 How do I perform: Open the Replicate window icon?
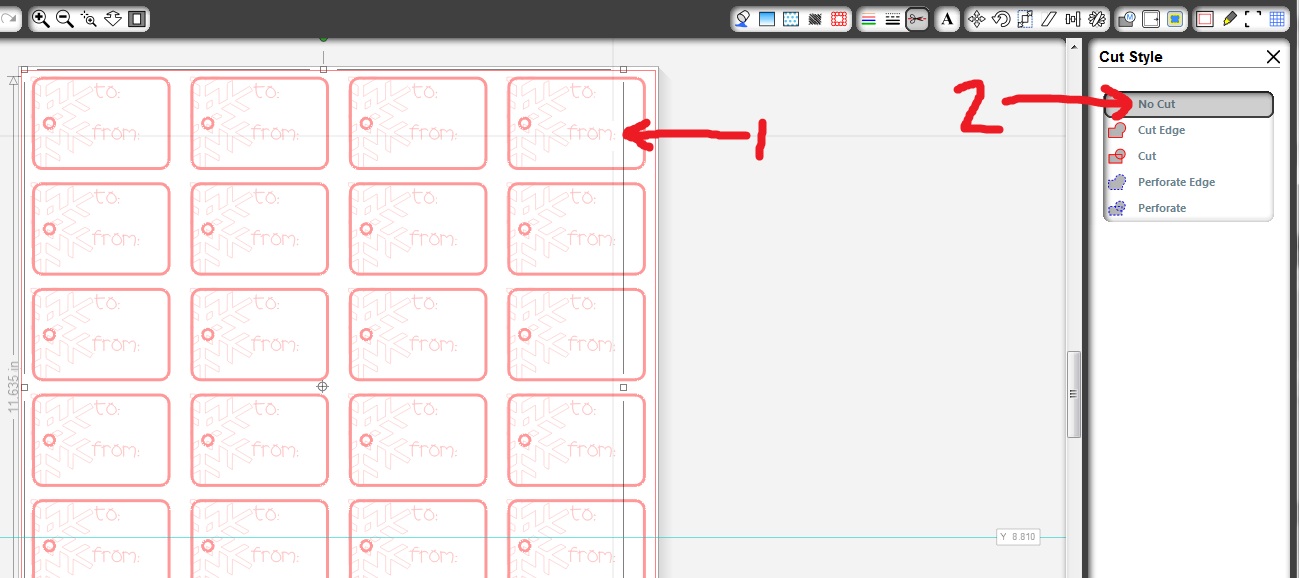click(x=1097, y=18)
